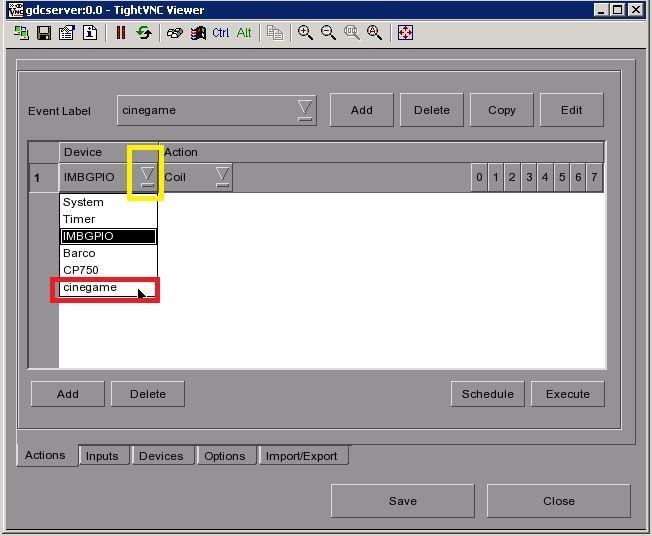The height and width of the screenshot is (536, 652).
Task: Minimize the TightVNC Viewer window
Action: click(600, 10)
